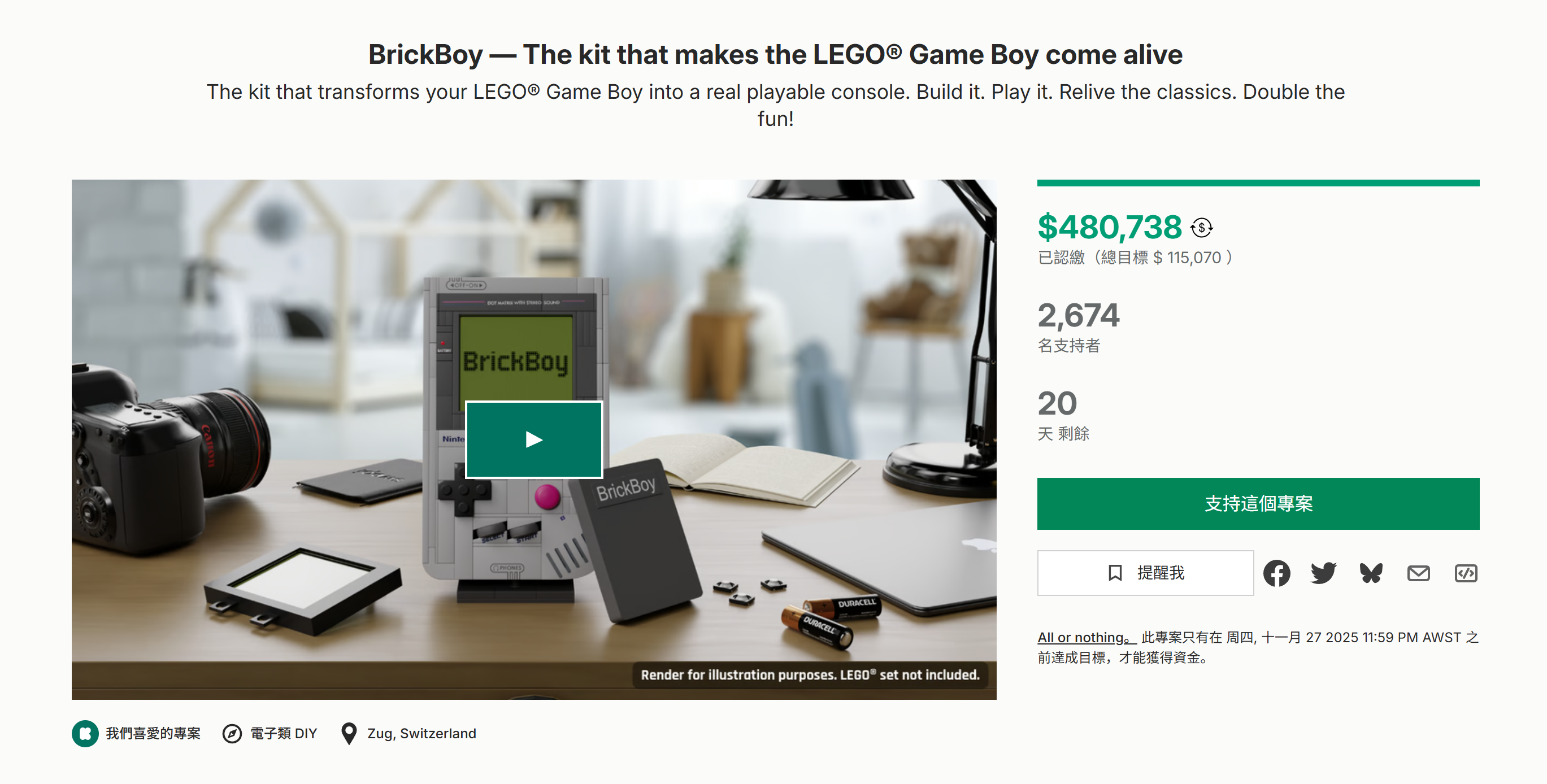Click the currency conversion icon beside $480,738

[x=1202, y=228]
